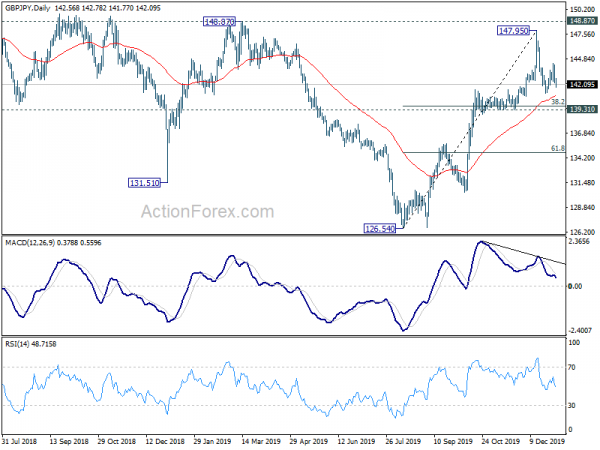
Task: Click the 13 Sep 2018 date label
Action: 69,441
